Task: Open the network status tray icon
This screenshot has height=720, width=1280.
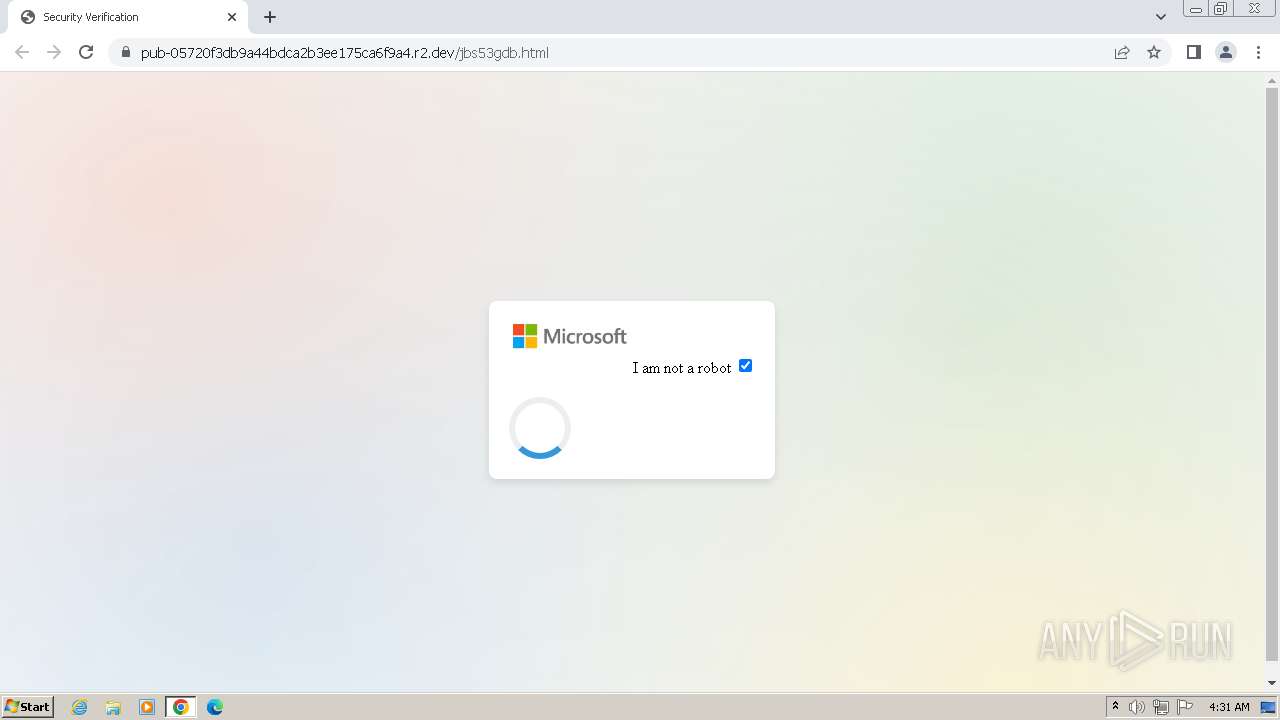Action: (1161, 707)
